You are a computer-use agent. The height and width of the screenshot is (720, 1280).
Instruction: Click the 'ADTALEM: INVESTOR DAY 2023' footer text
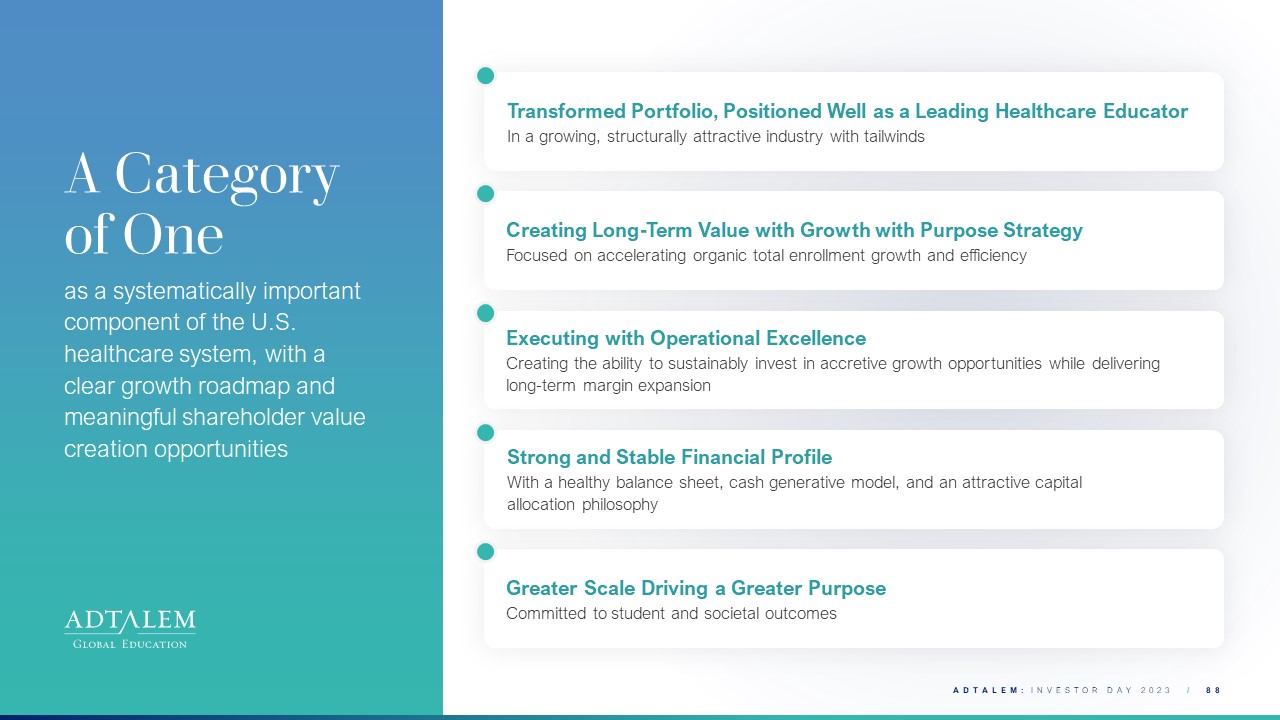[1062, 690]
